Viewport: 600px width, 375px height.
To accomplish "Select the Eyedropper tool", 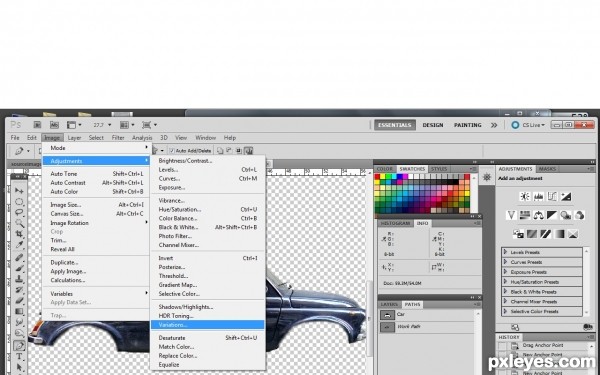I will point(19,245).
